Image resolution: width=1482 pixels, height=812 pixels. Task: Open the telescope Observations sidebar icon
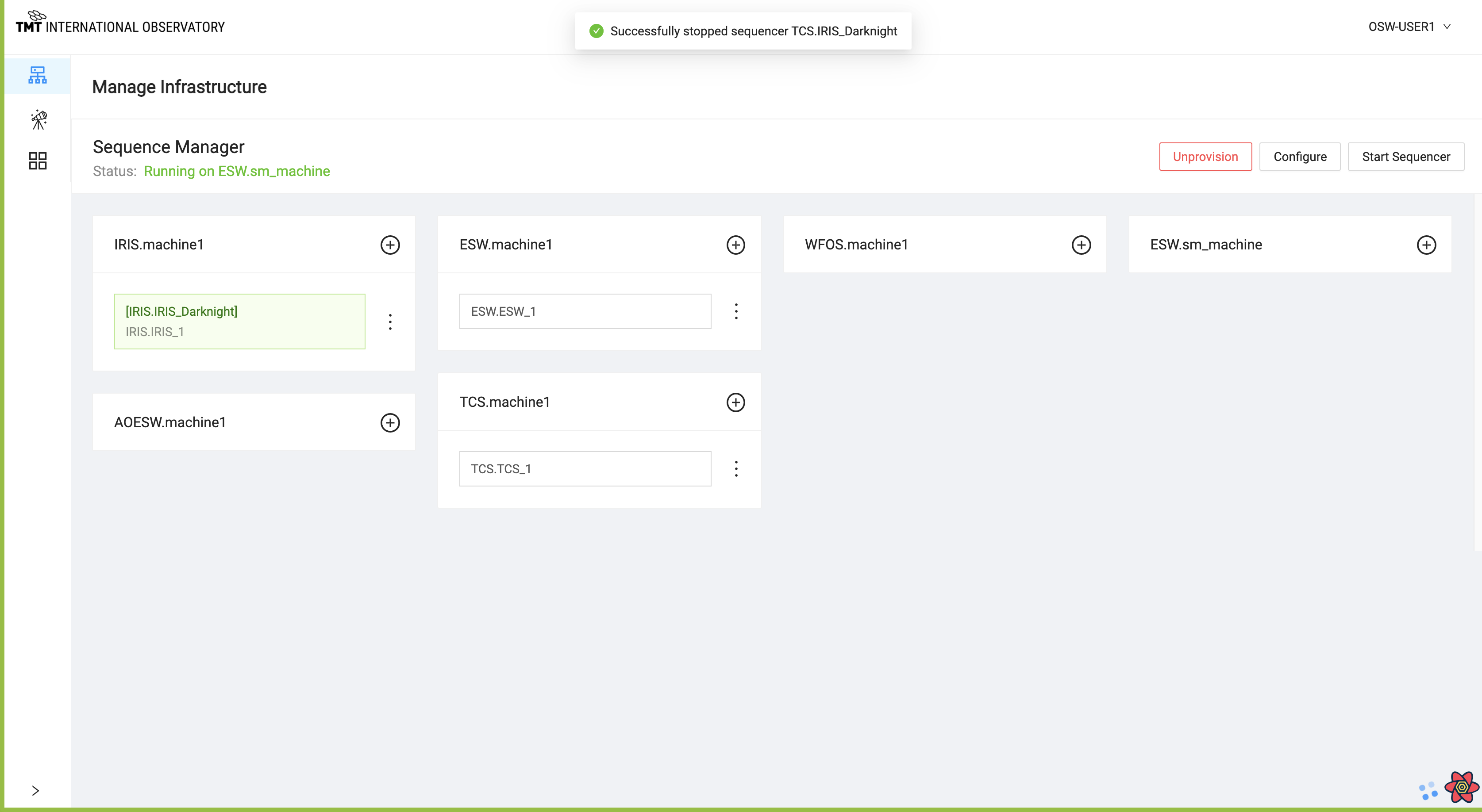point(38,119)
